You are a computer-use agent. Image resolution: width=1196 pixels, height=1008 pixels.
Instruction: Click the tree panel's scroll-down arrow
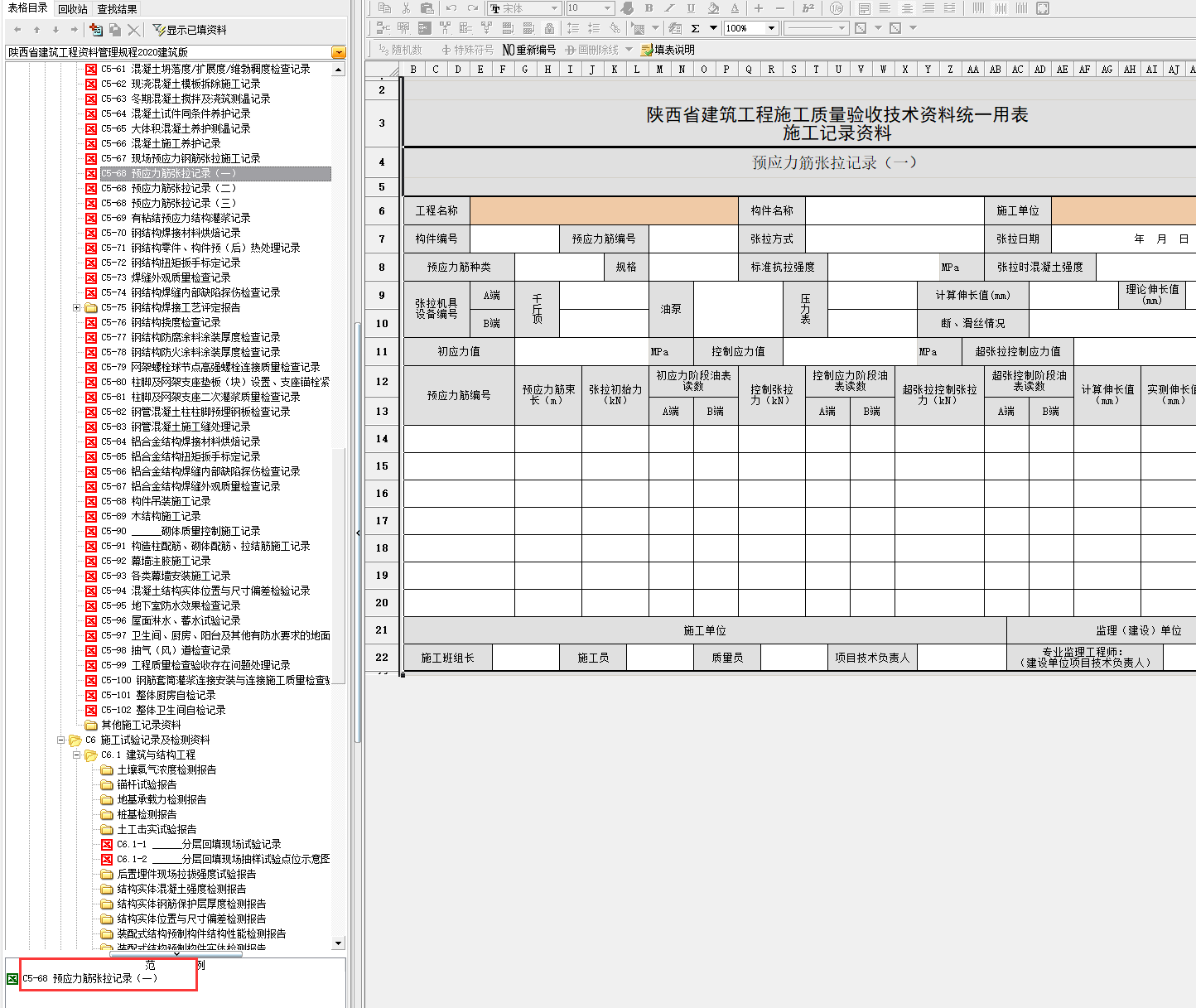[x=338, y=943]
